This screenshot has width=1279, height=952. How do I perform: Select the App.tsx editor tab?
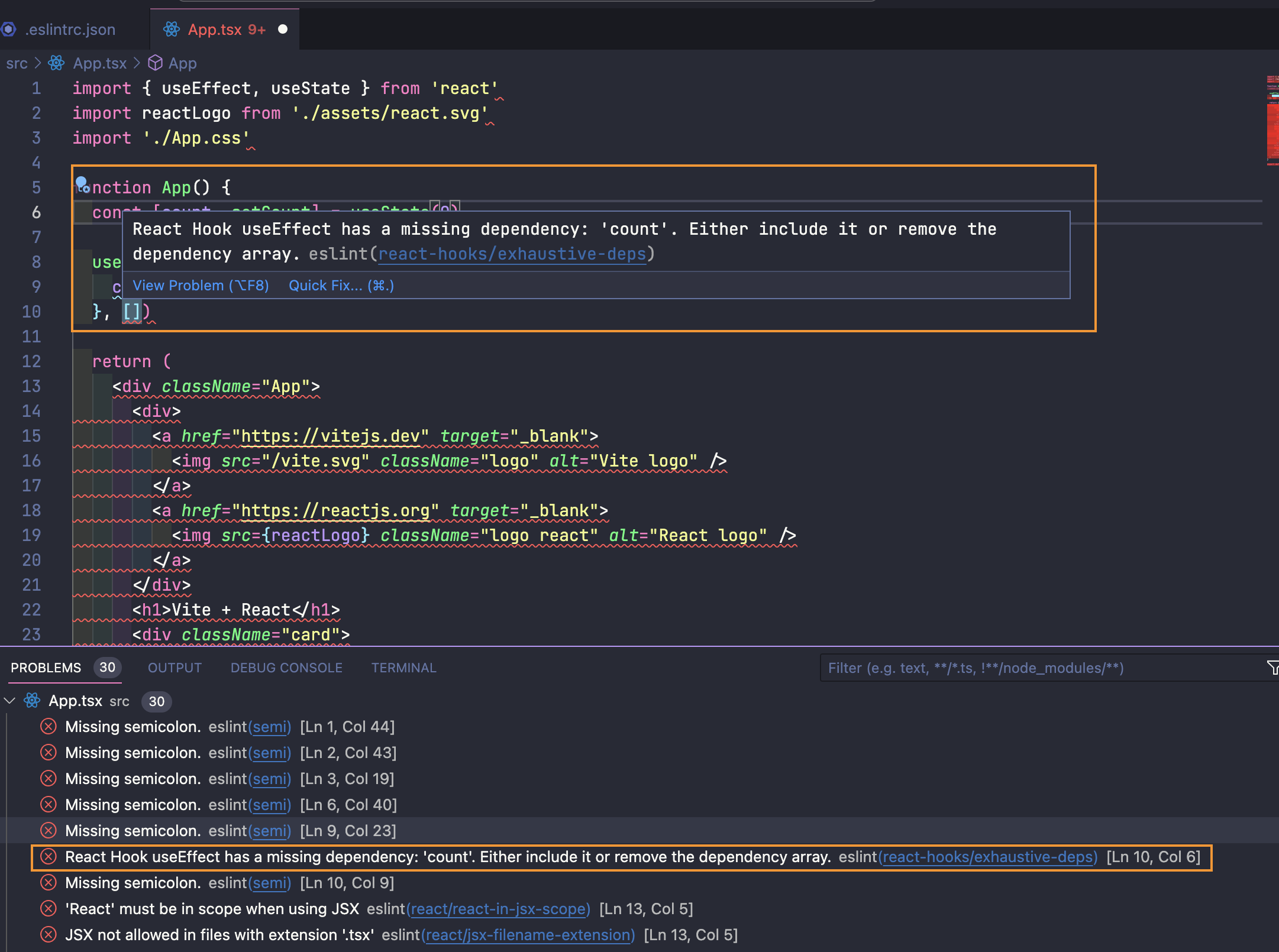(x=225, y=30)
